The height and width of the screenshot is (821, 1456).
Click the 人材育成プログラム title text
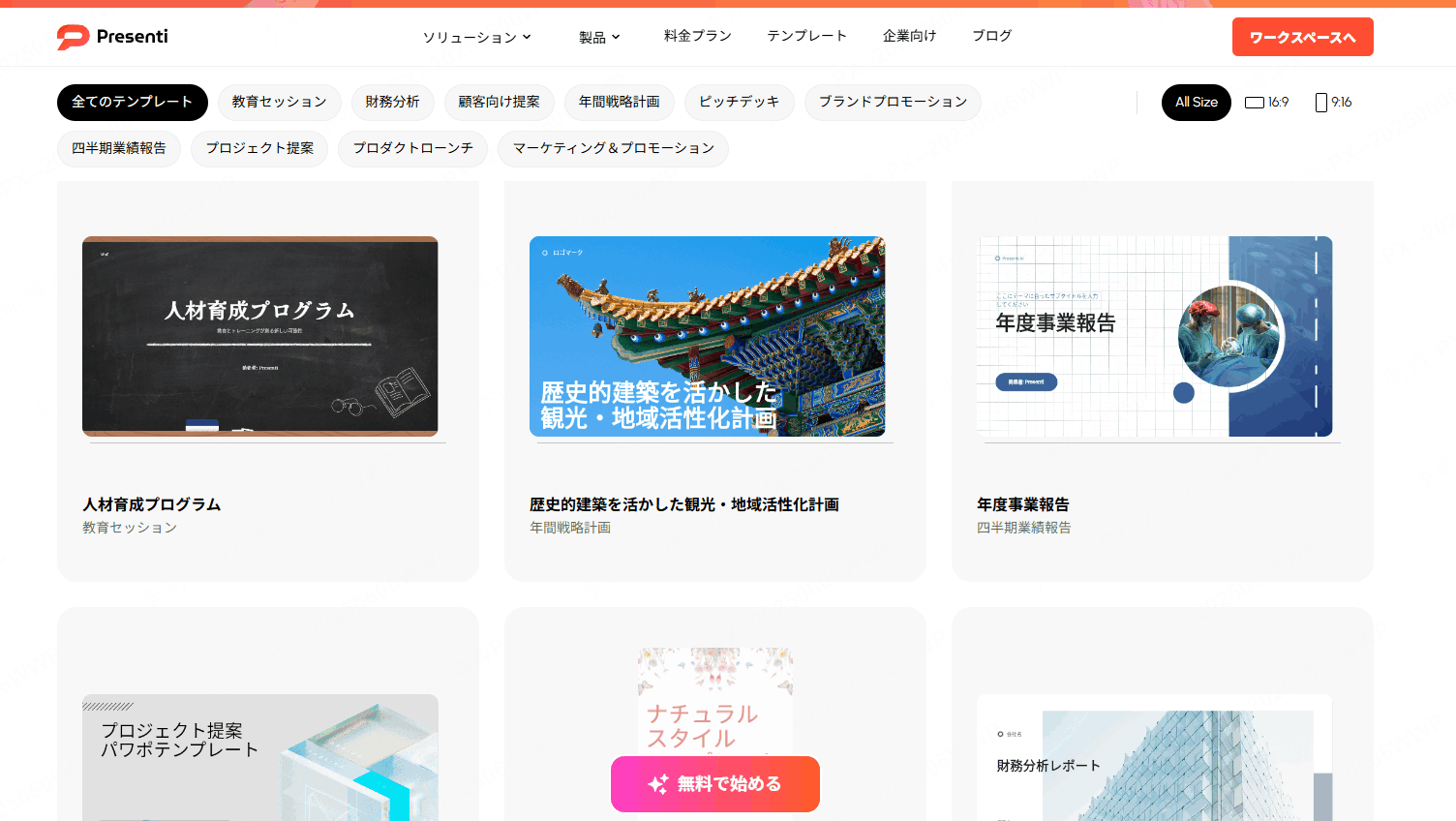tap(152, 504)
